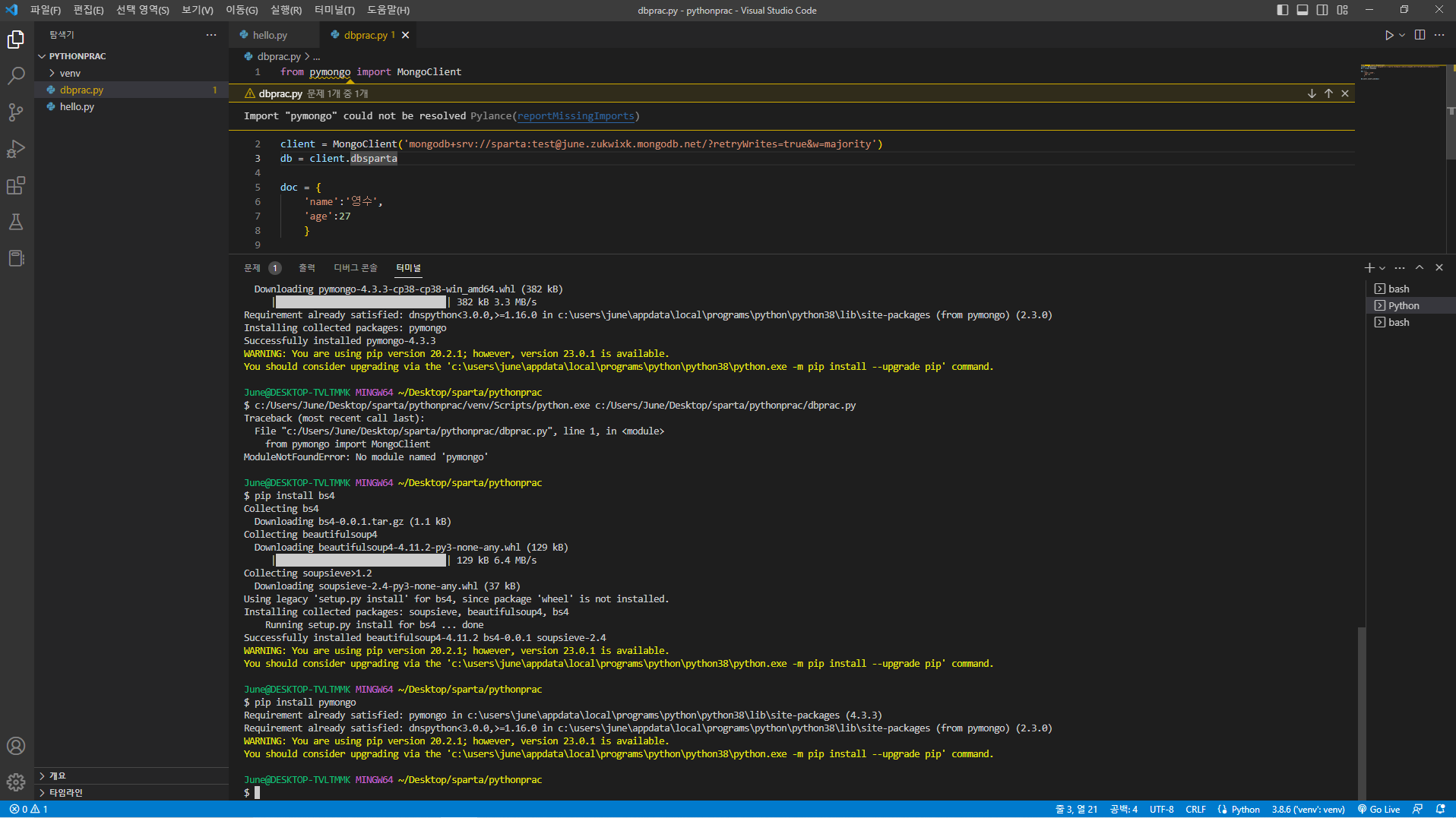The height and width of the screenshot is (818, 1456).
Task: Close the problem peek view
Action: click(1345, 93)
